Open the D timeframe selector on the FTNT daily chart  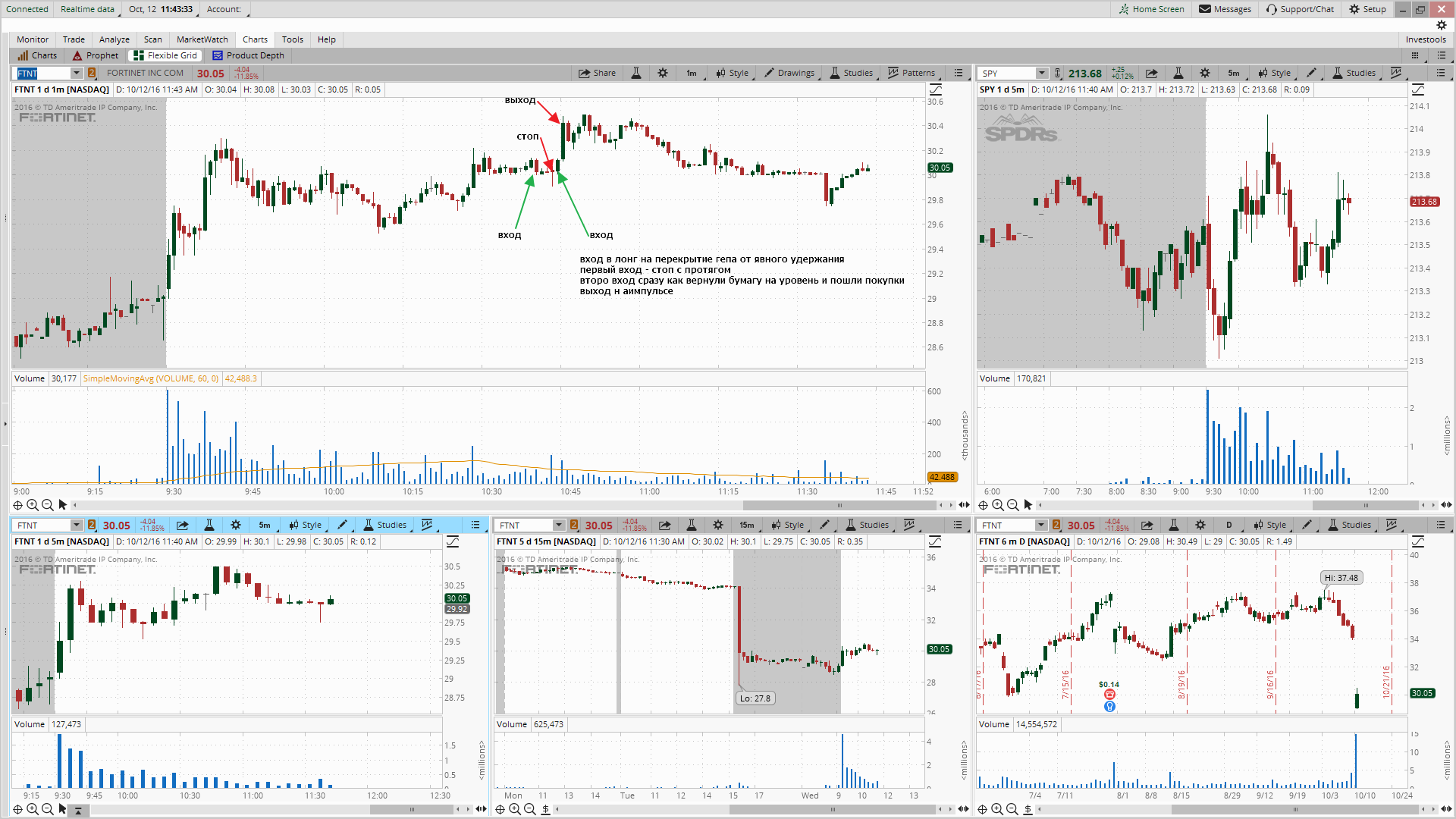pyautogui.click(x=1228, y=525)
